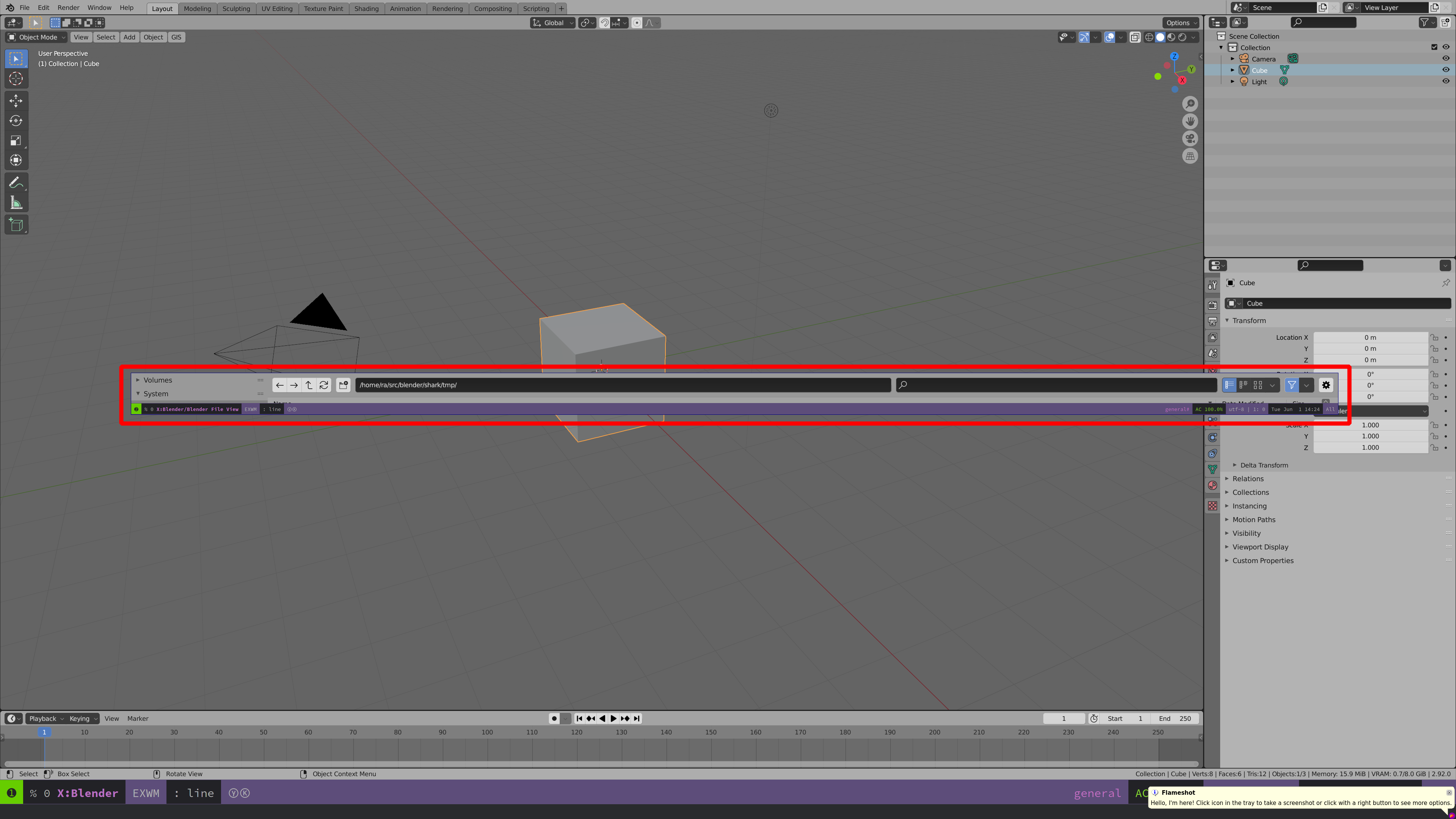Lock Location X

pyautogui.click(x=1434, y=337)
